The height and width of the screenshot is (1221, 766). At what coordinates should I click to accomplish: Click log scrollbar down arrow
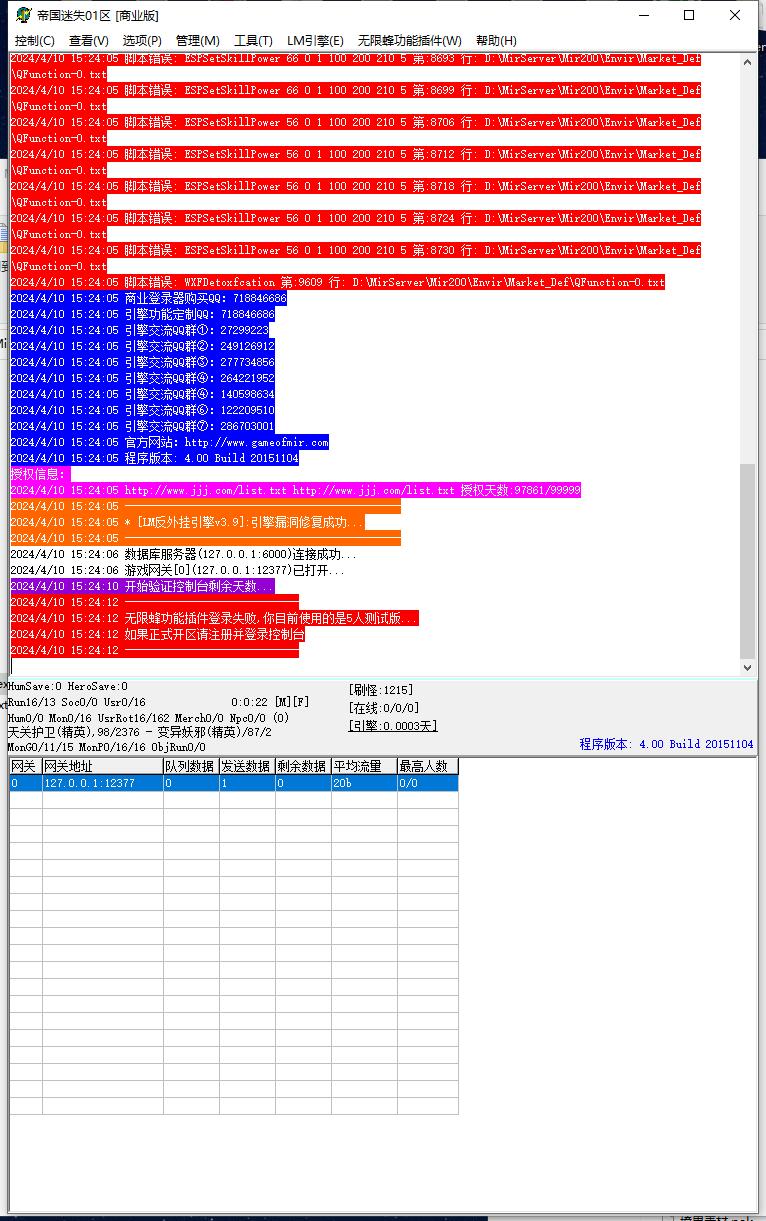point(748,667)
